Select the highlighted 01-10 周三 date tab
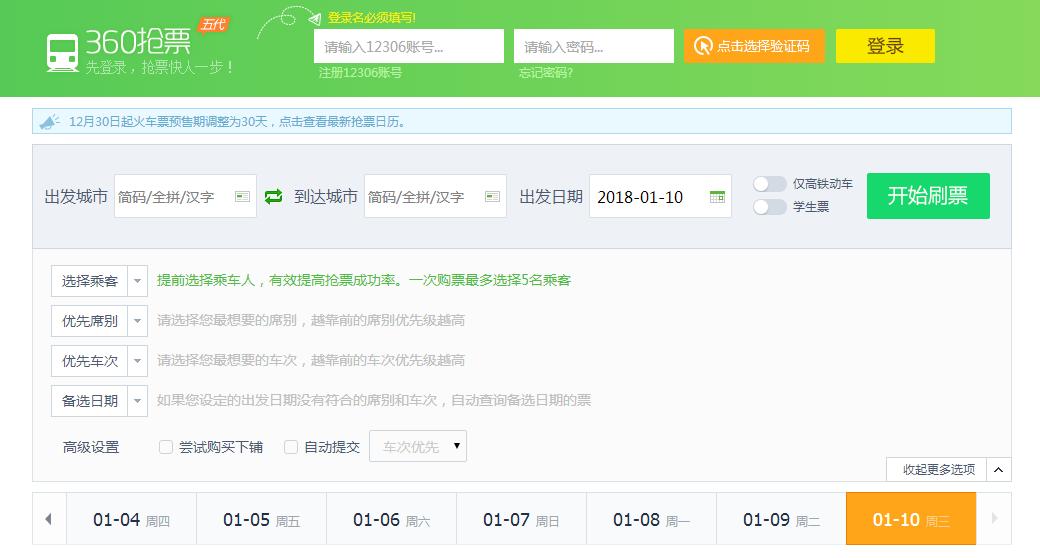Viewport: 1040px width, 558px height. pos(911,520)
